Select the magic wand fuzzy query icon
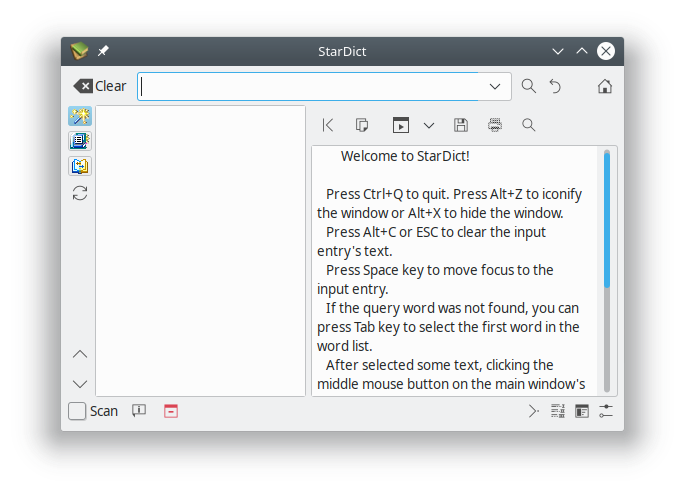Screen dimensions: 685x492 (x=80, y=116)
